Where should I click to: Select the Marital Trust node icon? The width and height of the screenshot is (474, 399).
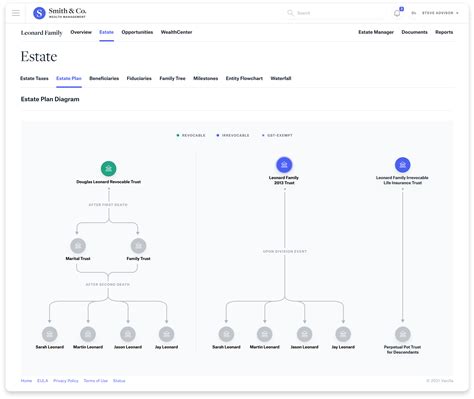(78, 246)
